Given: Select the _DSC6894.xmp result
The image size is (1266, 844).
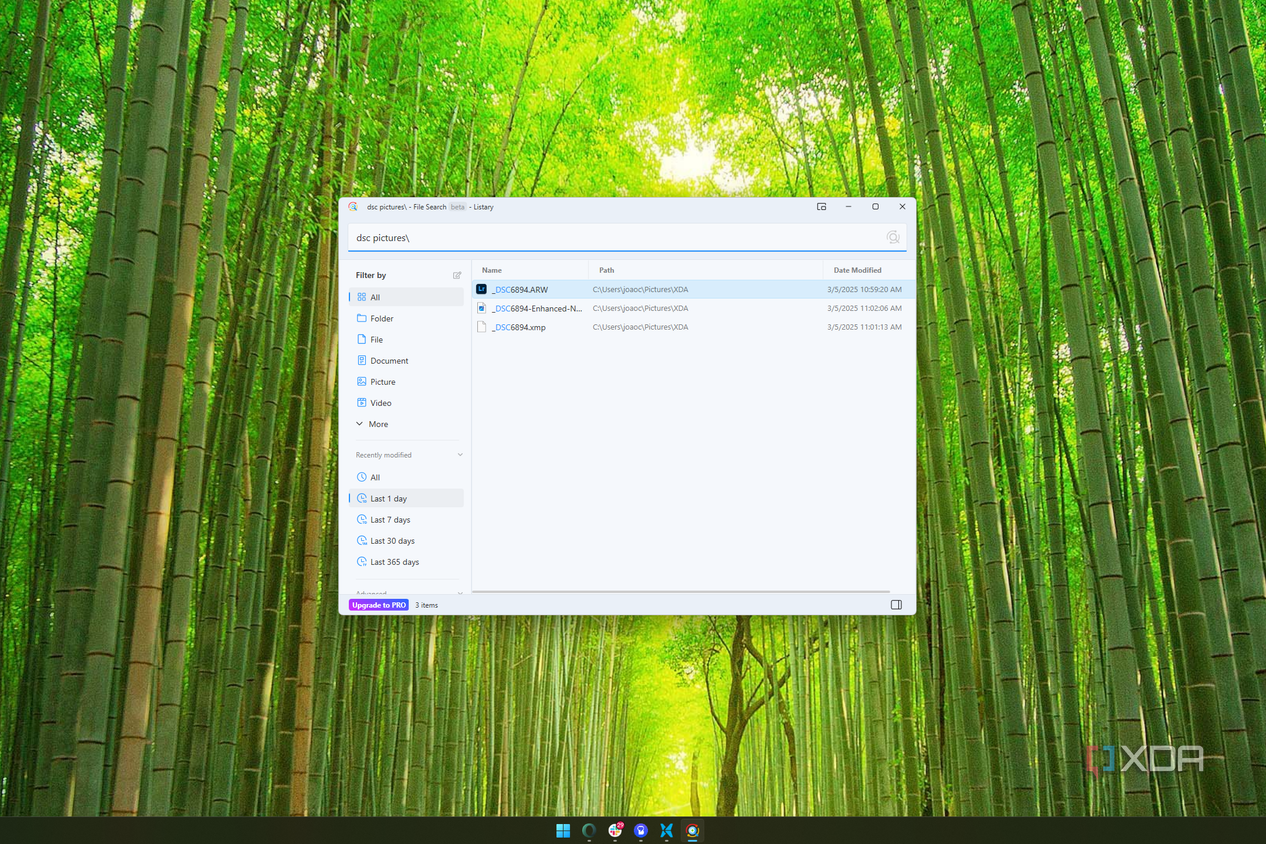Looking at the screenshot, I should tap(692, 327).
